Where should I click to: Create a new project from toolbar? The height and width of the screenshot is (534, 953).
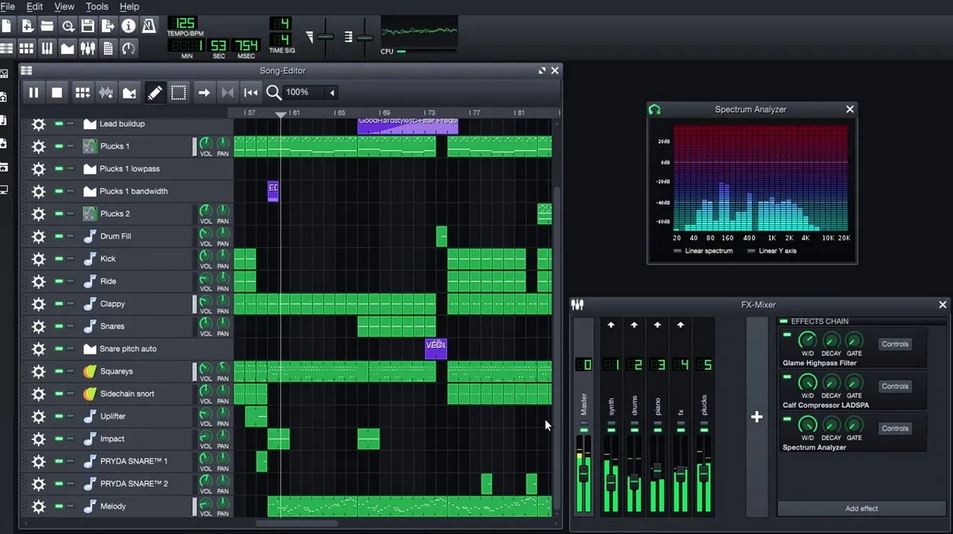point(7,26)
